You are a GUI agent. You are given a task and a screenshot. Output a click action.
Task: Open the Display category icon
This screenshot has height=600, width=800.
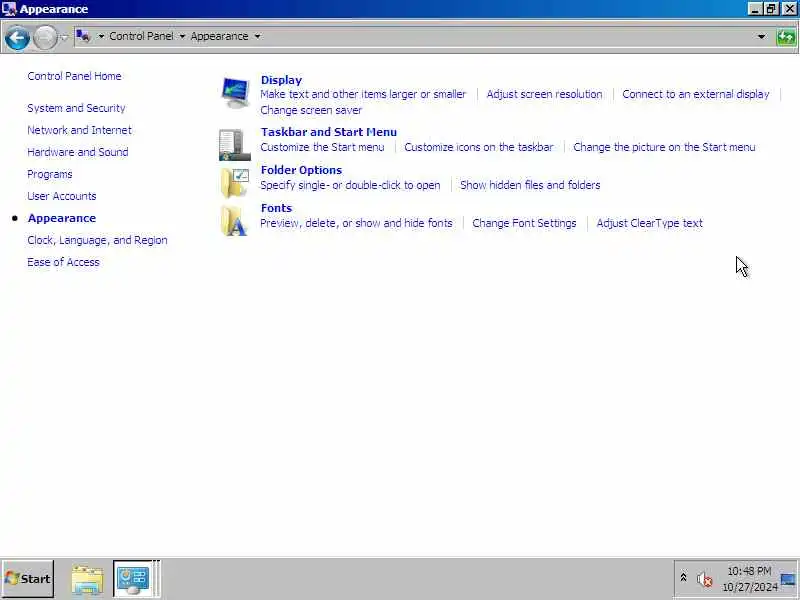[x=235, y=92]
